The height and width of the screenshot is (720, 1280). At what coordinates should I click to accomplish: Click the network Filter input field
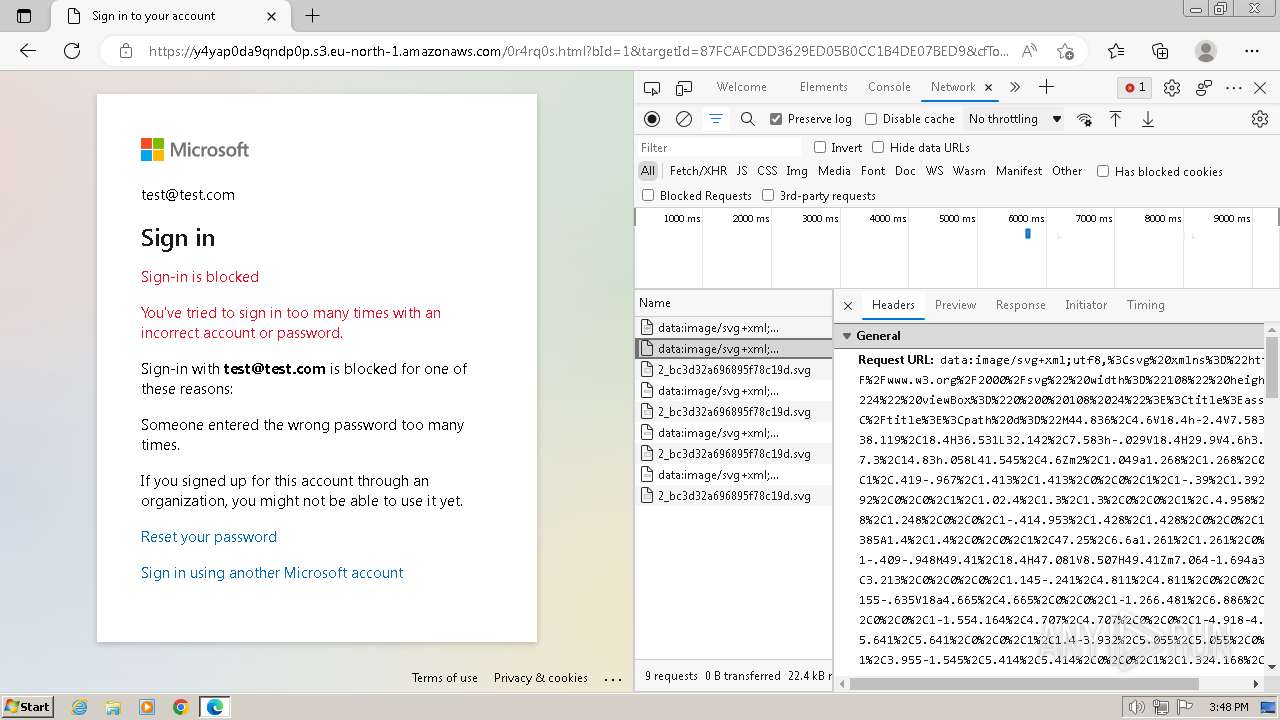pyautogui.click(x=720, y=147)
